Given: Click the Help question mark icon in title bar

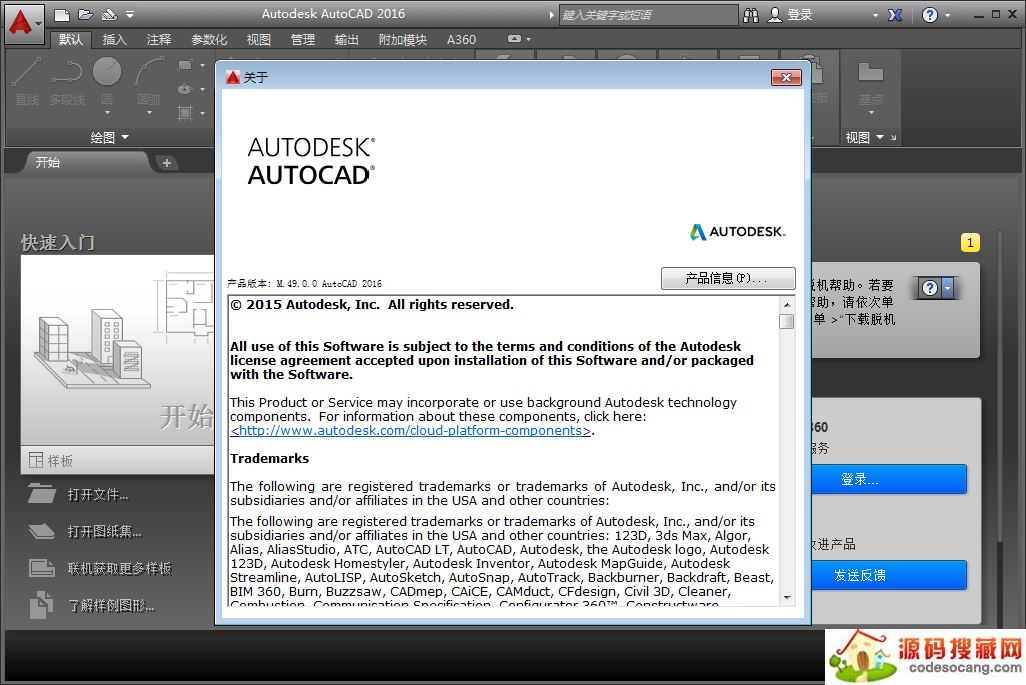Looking at the screenshot, I should (930, 15).
